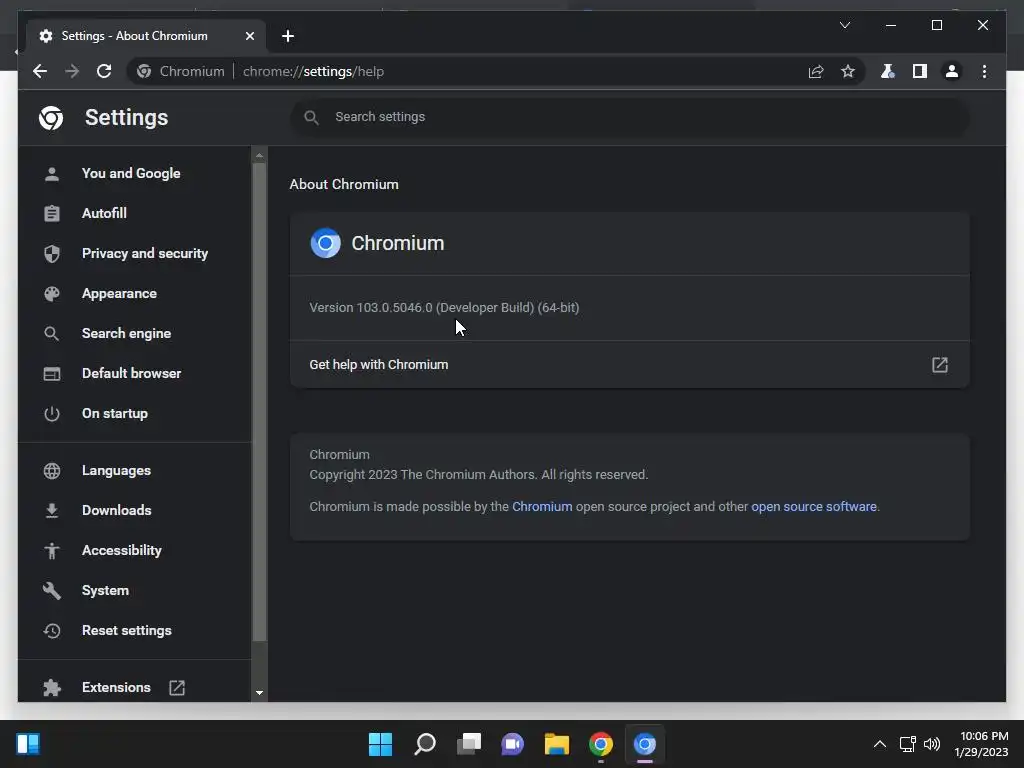Click the share this page icon
1024x768 pixels.
(x=816, y=71)
